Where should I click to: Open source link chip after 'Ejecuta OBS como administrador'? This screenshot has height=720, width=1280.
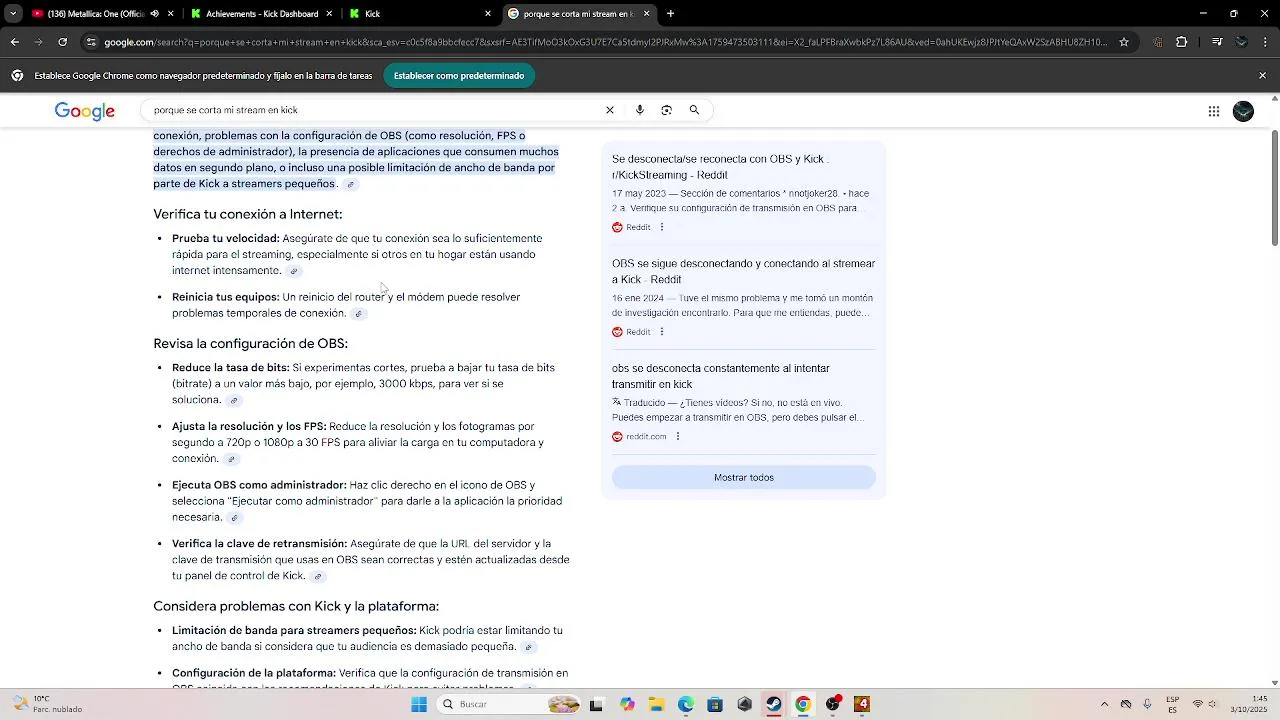point(235,518)
